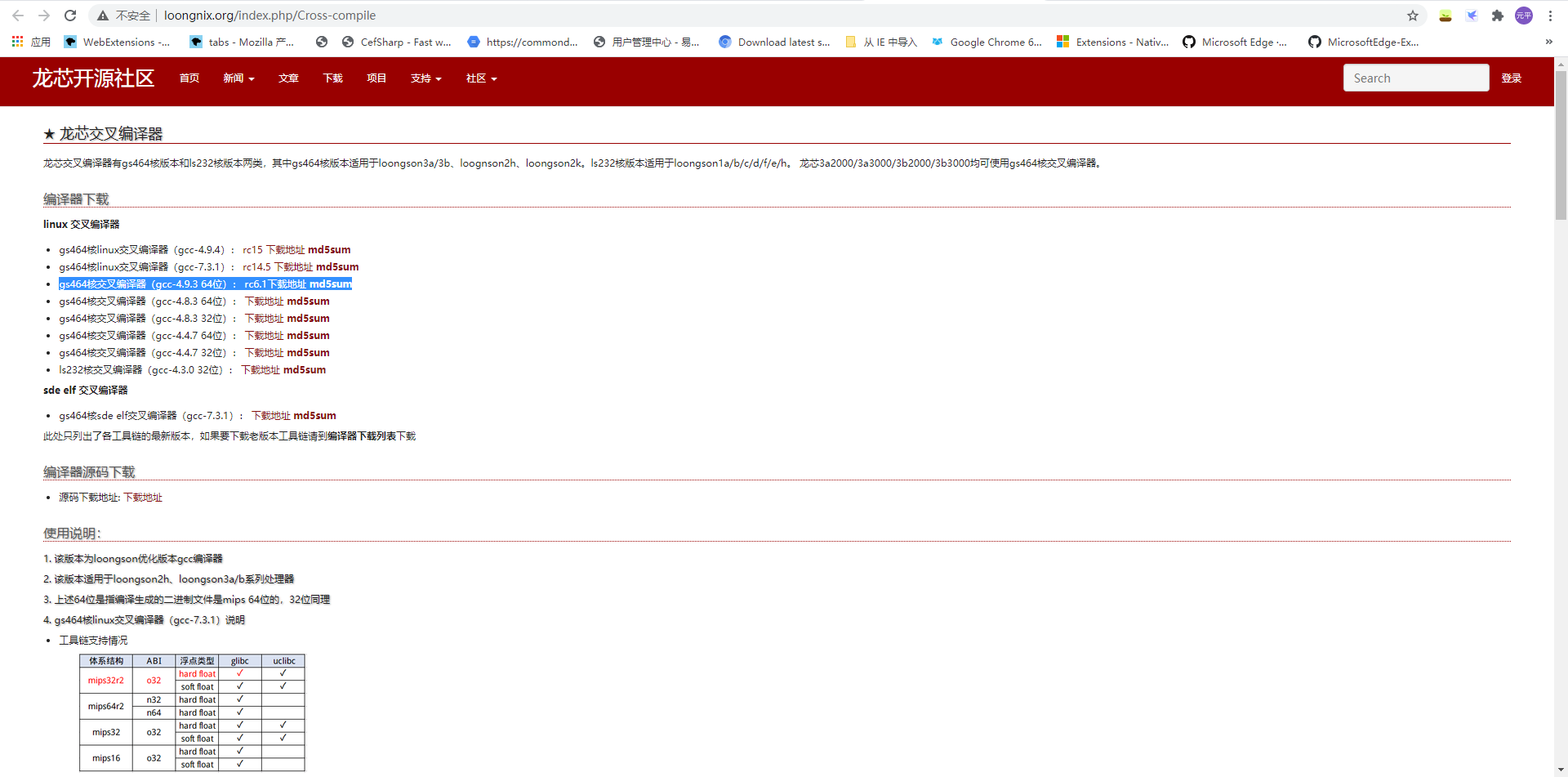Click the 登录 login link

[1512, 78]
